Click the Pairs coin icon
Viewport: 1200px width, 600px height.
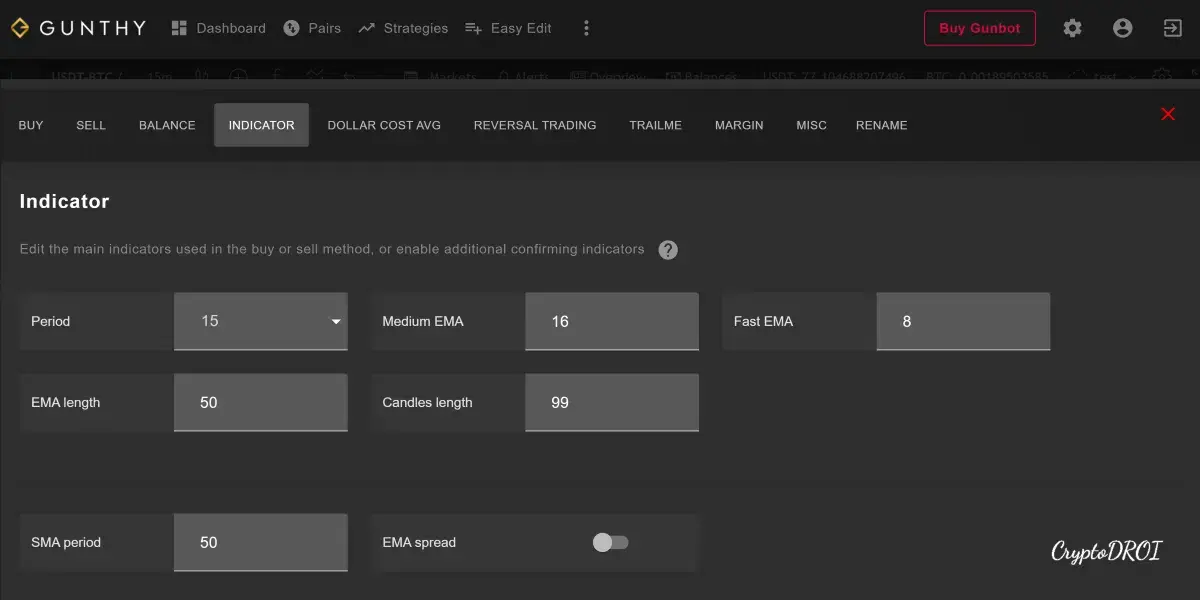291,28
